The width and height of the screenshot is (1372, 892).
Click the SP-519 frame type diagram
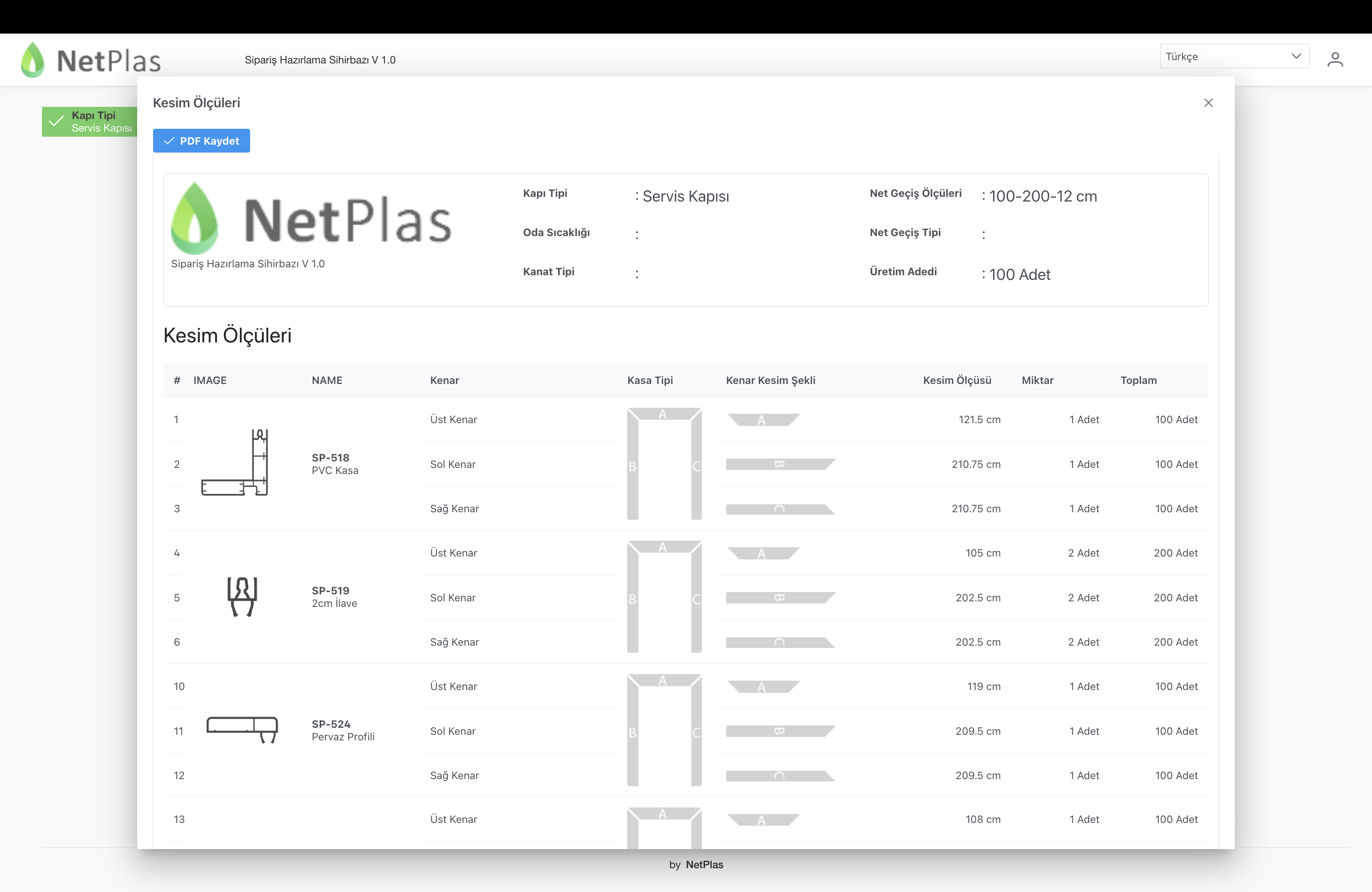coord(664,596)
